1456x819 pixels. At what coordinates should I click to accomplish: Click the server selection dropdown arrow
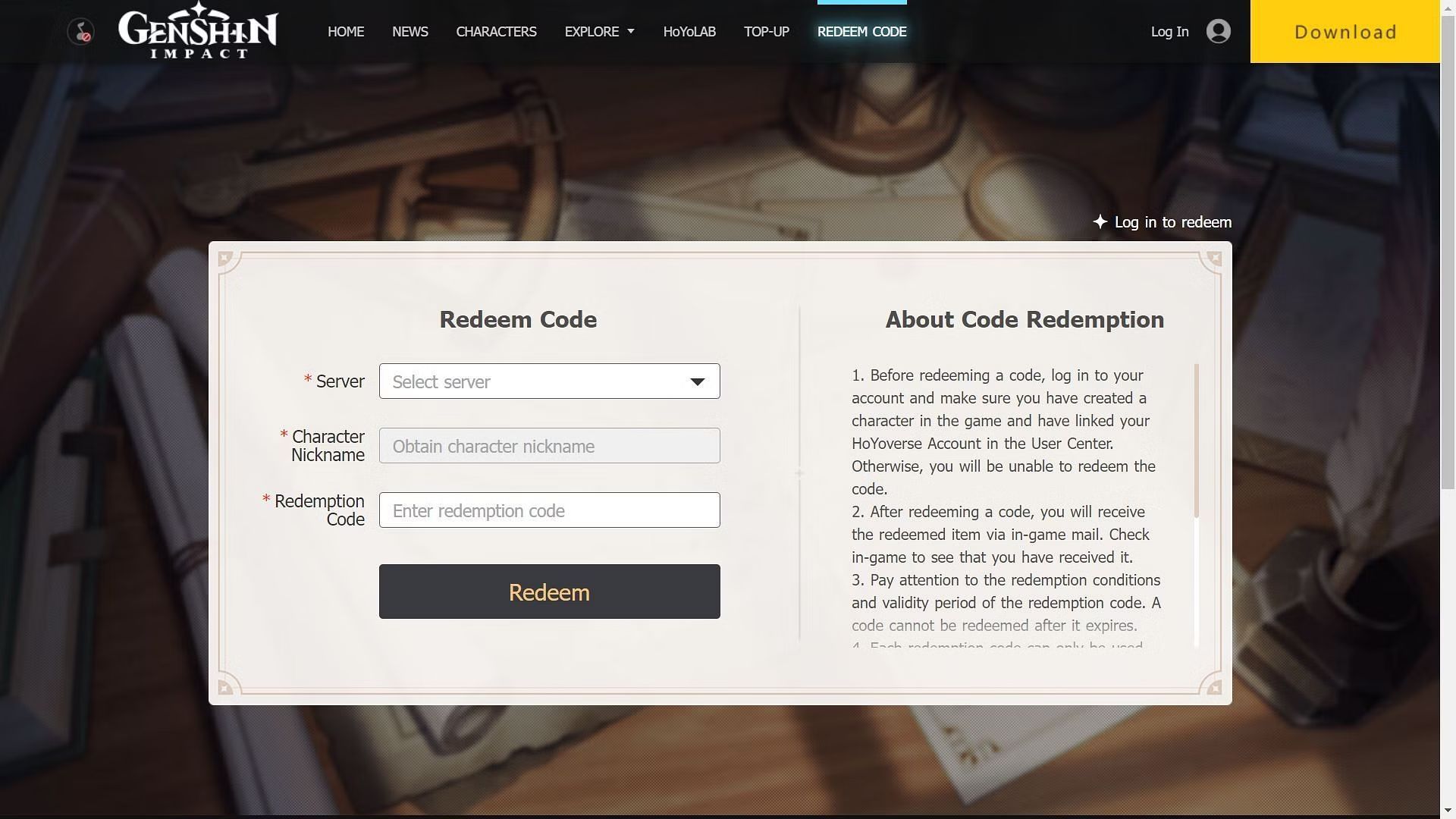click(x=697, y=380)
